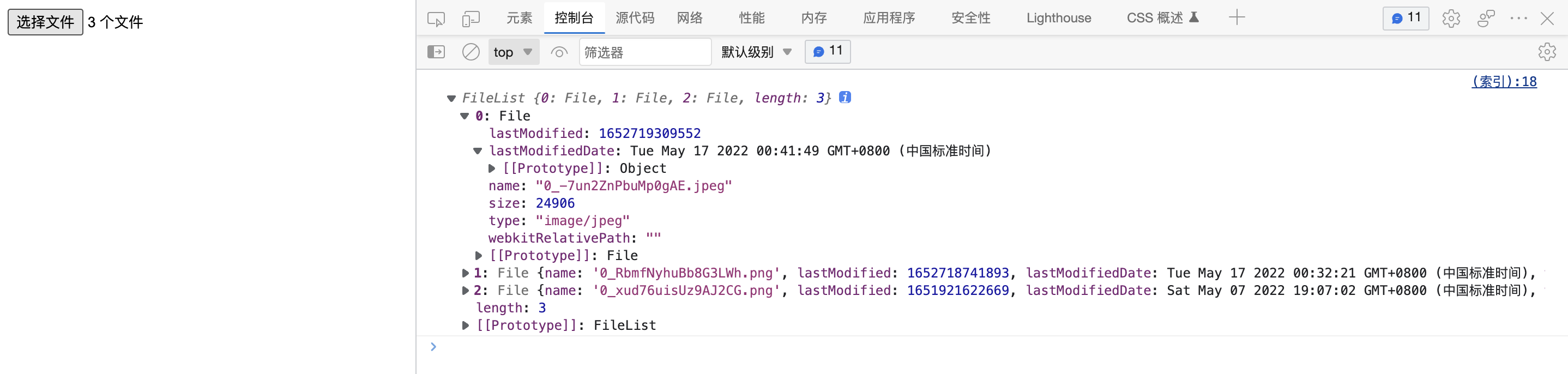Open the feedback person icon

(1486, 19)
